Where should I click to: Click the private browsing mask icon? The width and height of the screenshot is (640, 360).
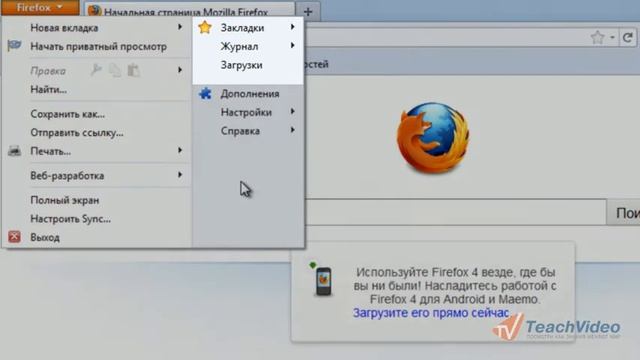coord(14,46)
